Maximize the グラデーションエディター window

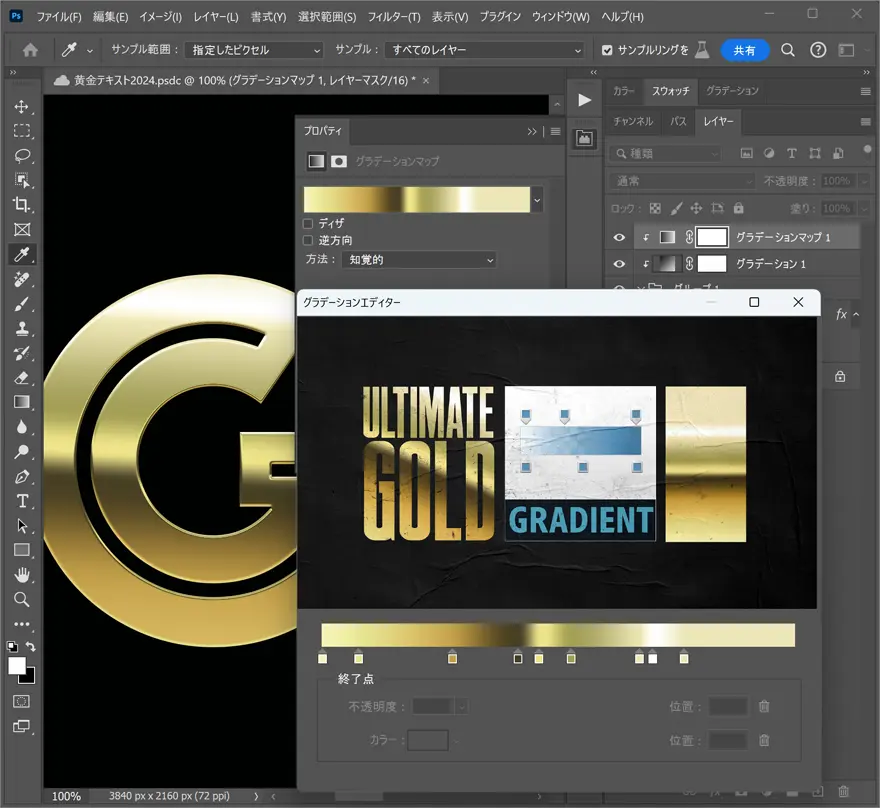tap(754, 302)
